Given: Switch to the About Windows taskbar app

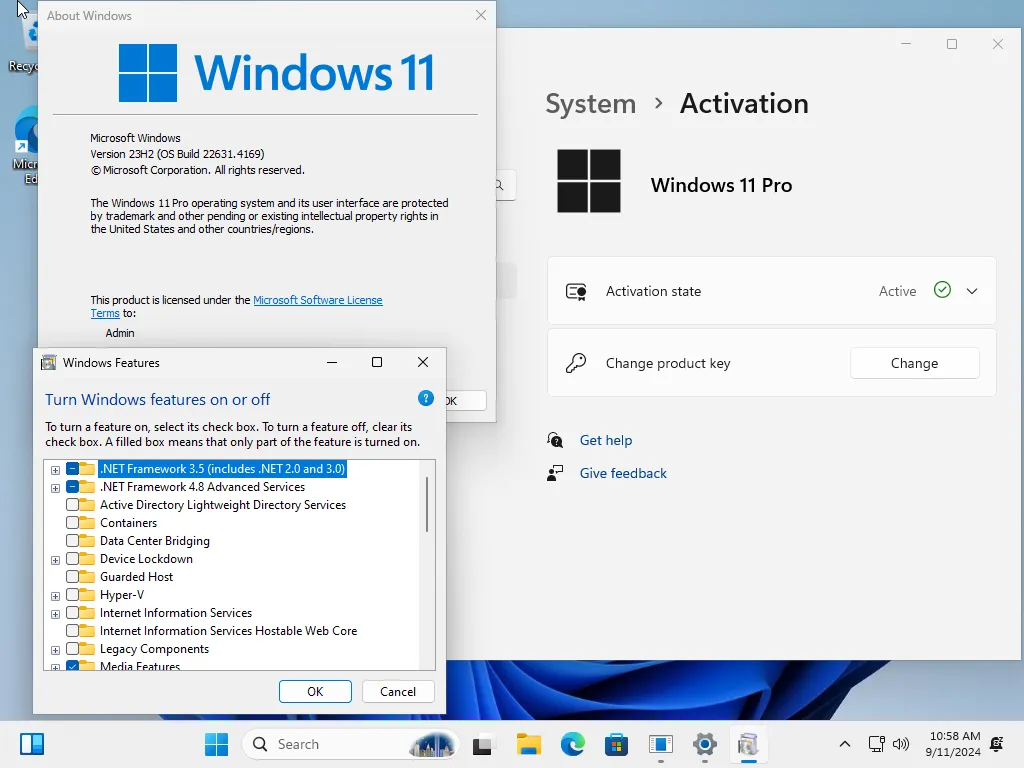Looking at the screenshot, I should pos(661,744).
